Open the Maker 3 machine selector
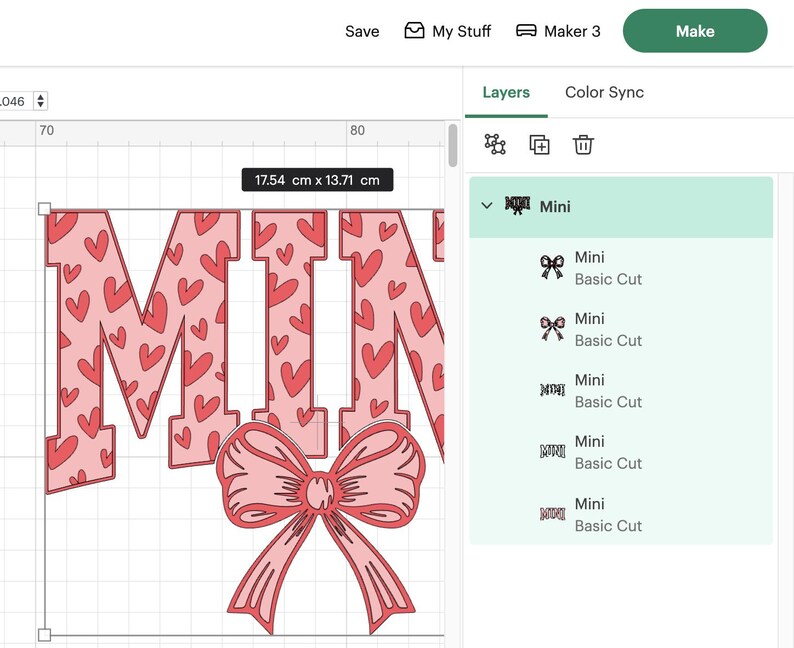This screenshot has height=648, width=794. [x=558, y=31]
